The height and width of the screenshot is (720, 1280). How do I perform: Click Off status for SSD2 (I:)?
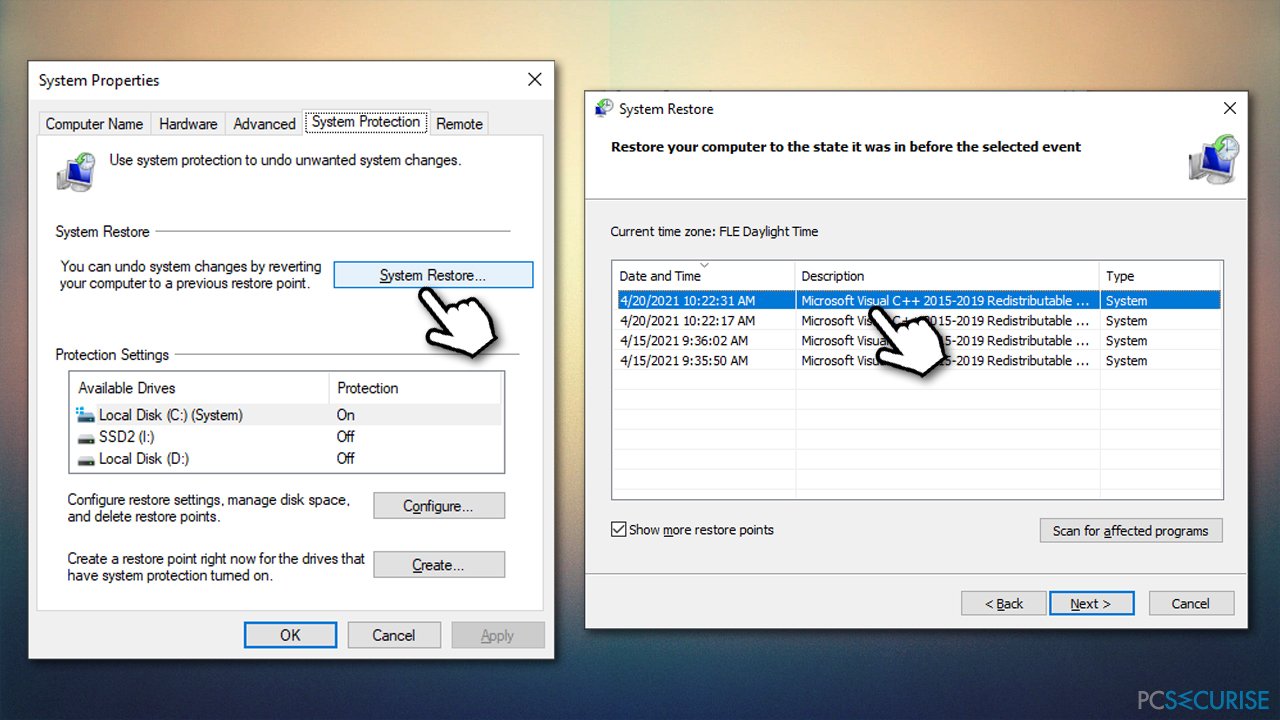click(x=346, y=437)
